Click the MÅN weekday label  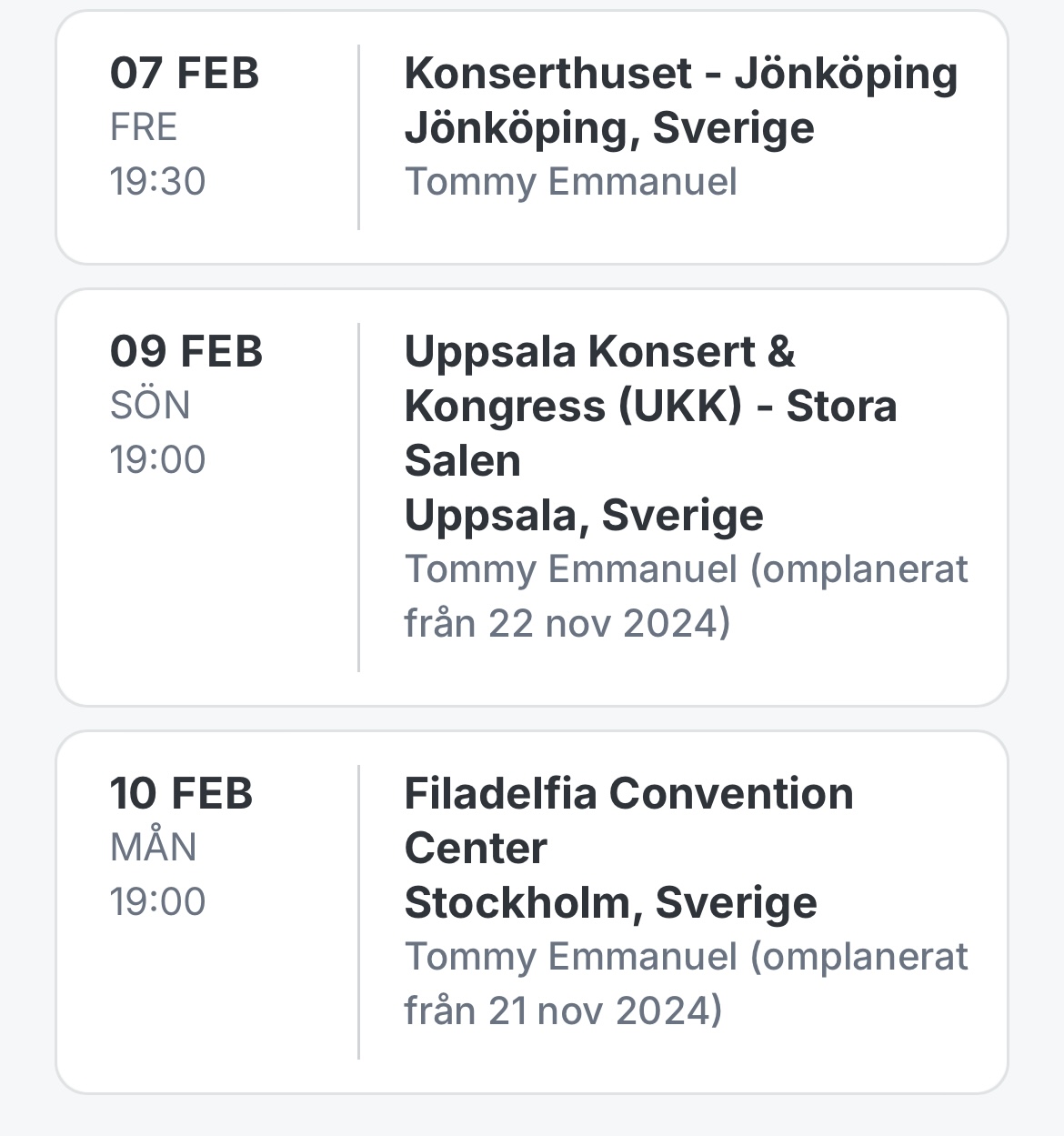pos(154,847)
